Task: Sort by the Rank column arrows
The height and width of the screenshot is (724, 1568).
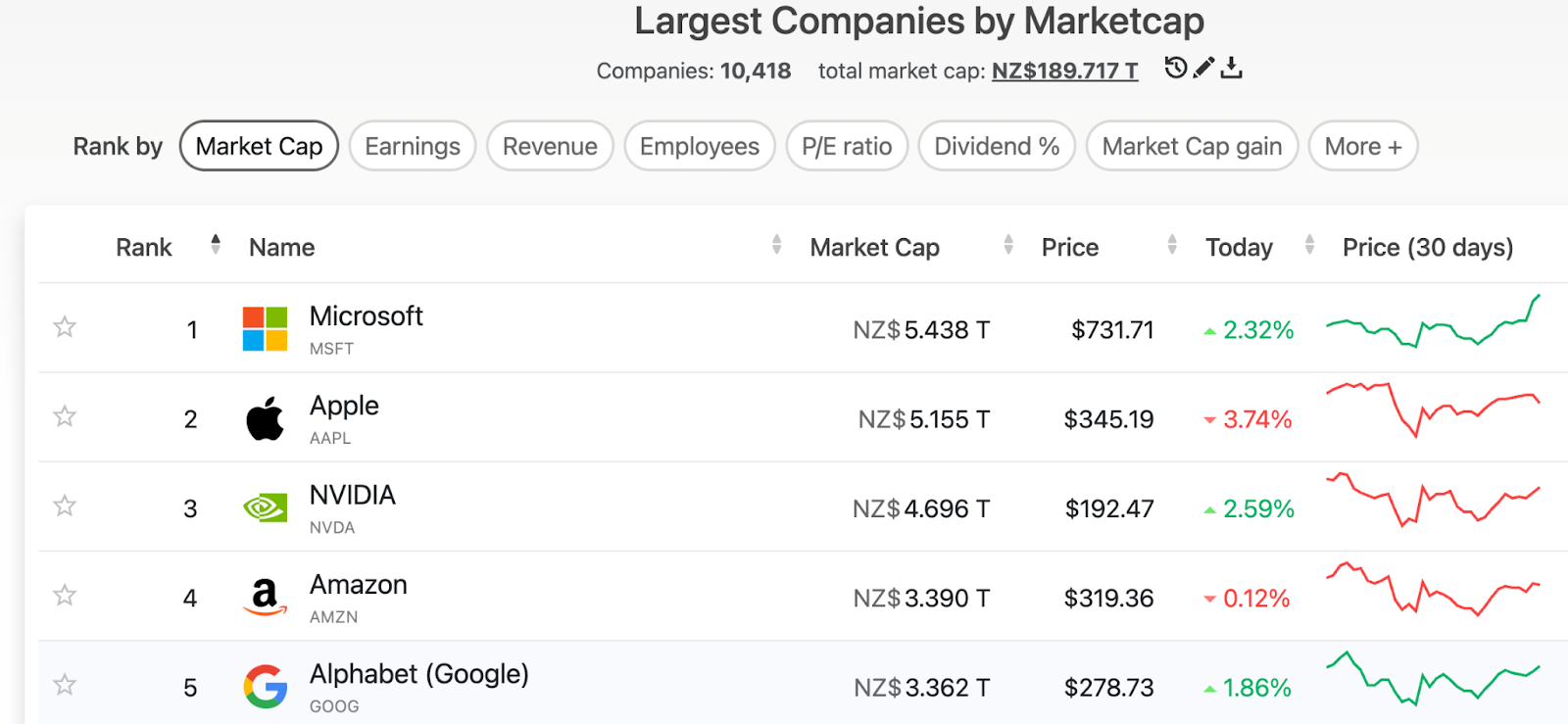Action: click(216, 244)
